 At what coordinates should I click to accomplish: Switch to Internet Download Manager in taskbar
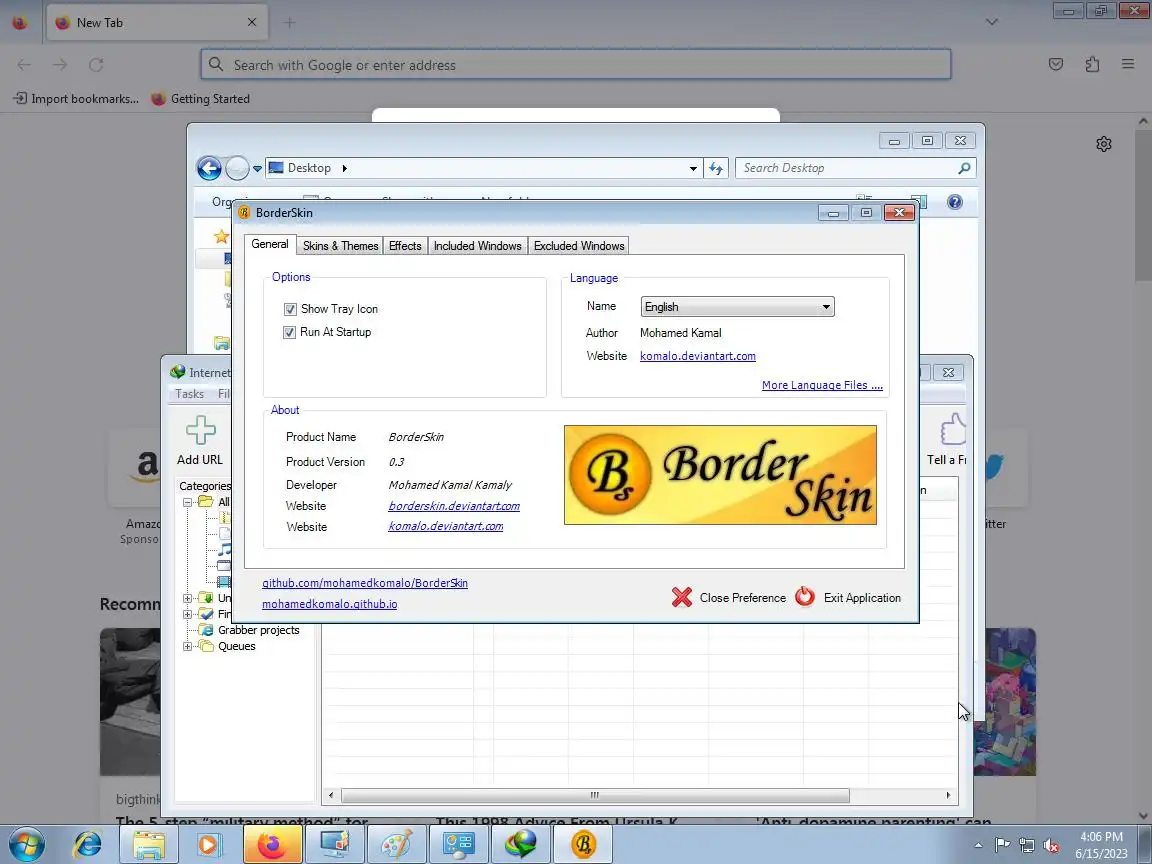point(520,844)
